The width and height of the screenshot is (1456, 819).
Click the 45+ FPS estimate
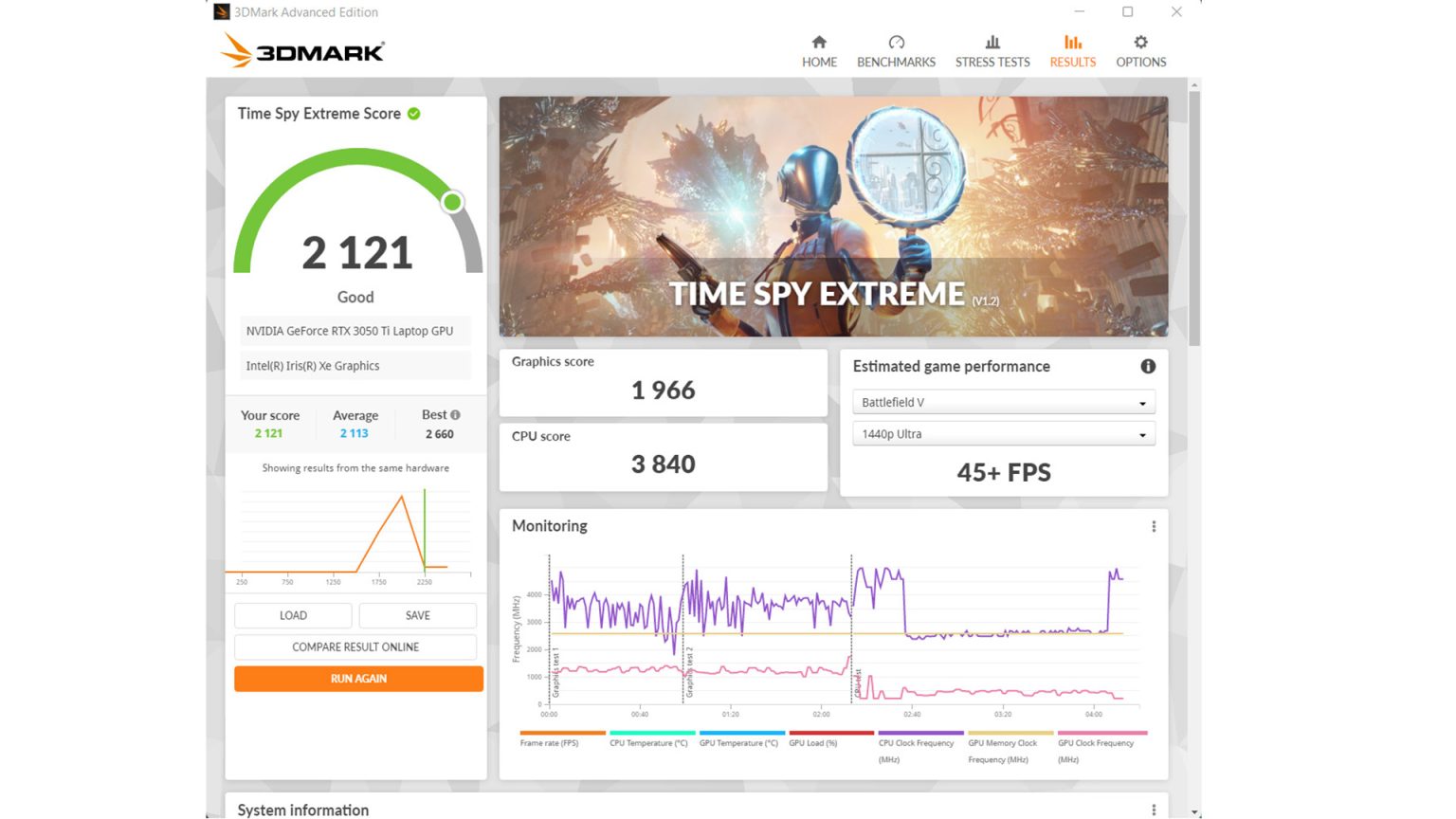(1004, 472)
